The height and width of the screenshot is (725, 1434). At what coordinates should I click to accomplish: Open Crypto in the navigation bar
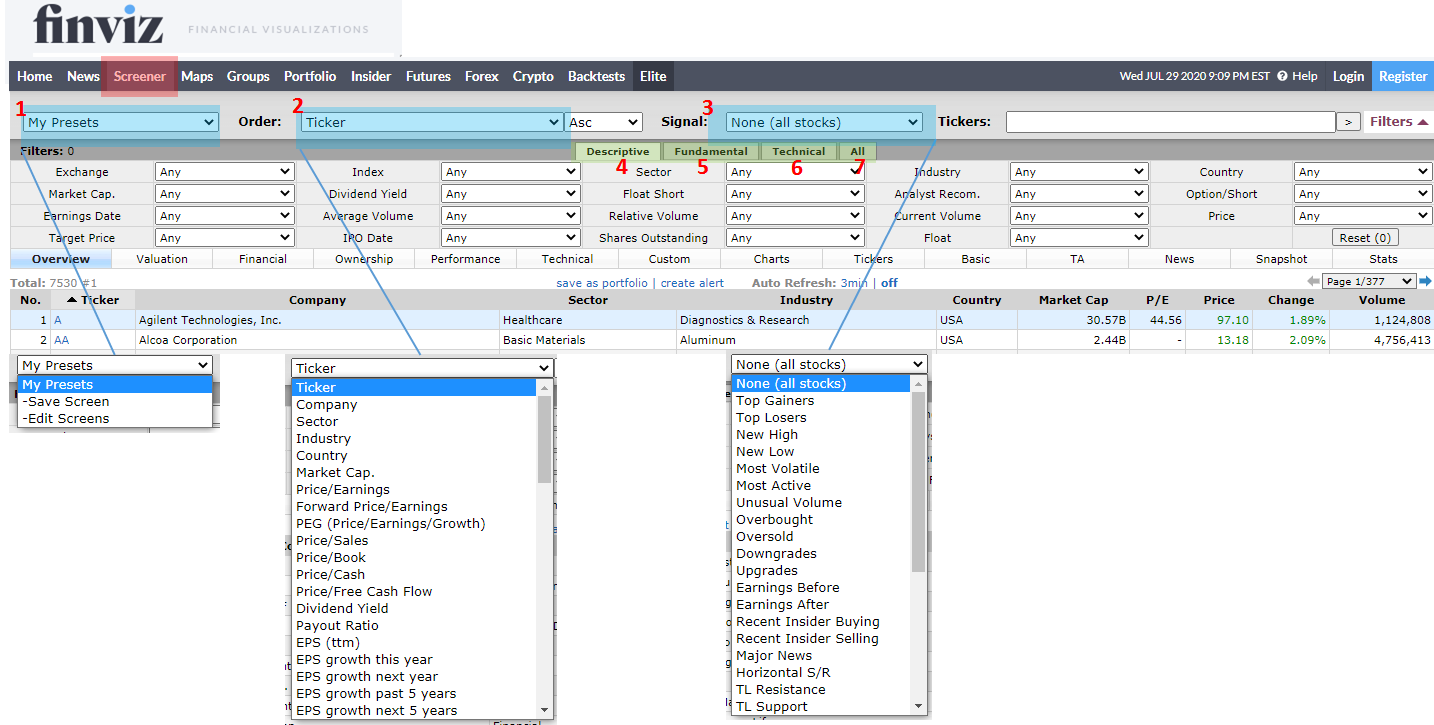coord(533,76)
